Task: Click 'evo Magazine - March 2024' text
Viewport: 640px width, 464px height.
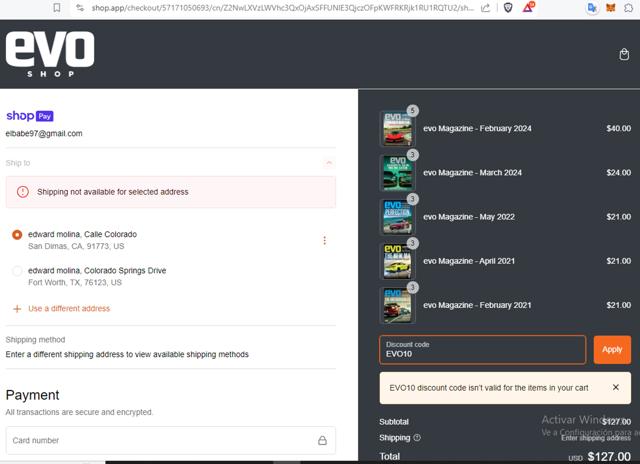Action: (472, 173)
